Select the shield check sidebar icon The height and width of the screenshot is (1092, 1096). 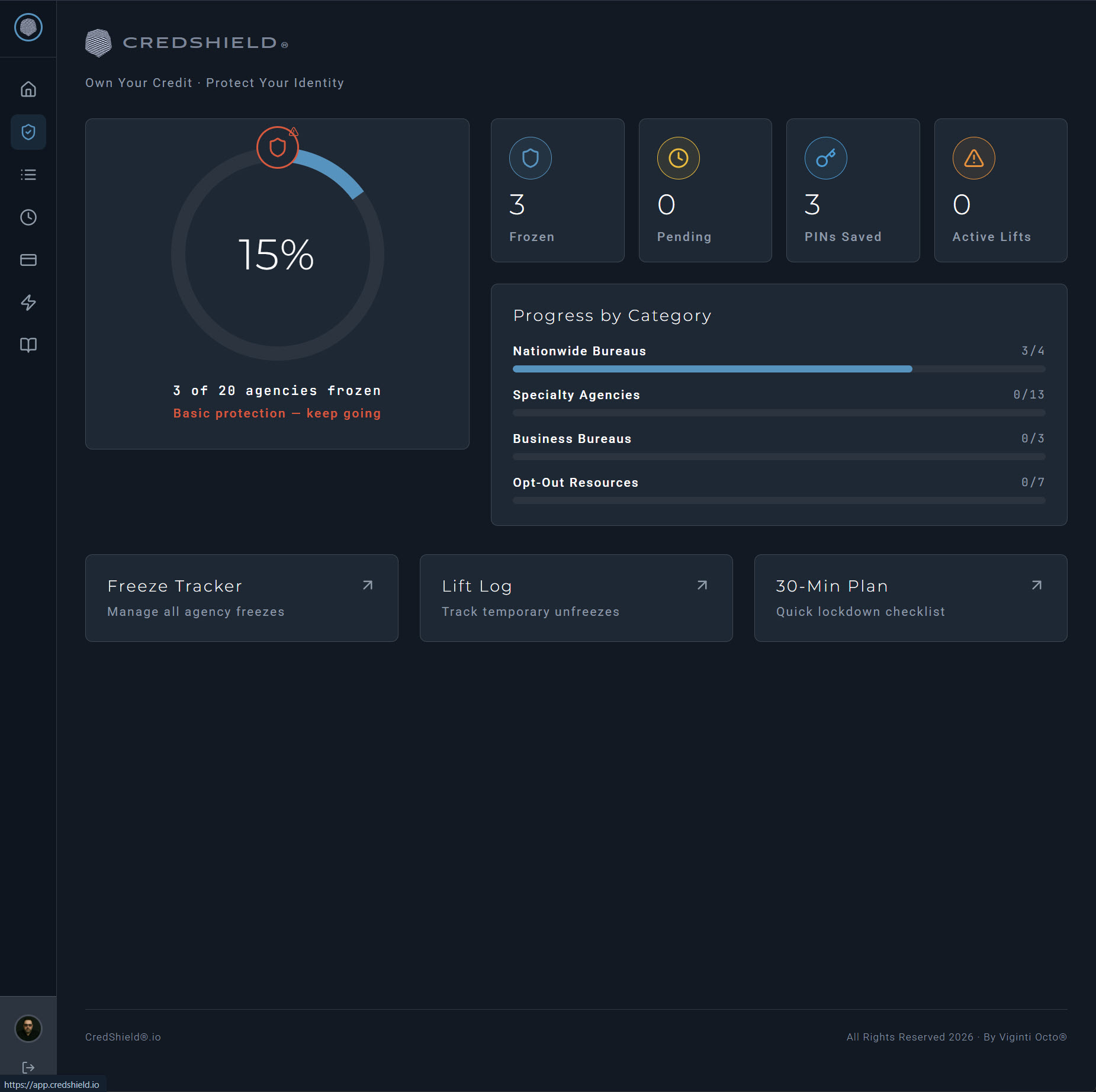(28, 132)
